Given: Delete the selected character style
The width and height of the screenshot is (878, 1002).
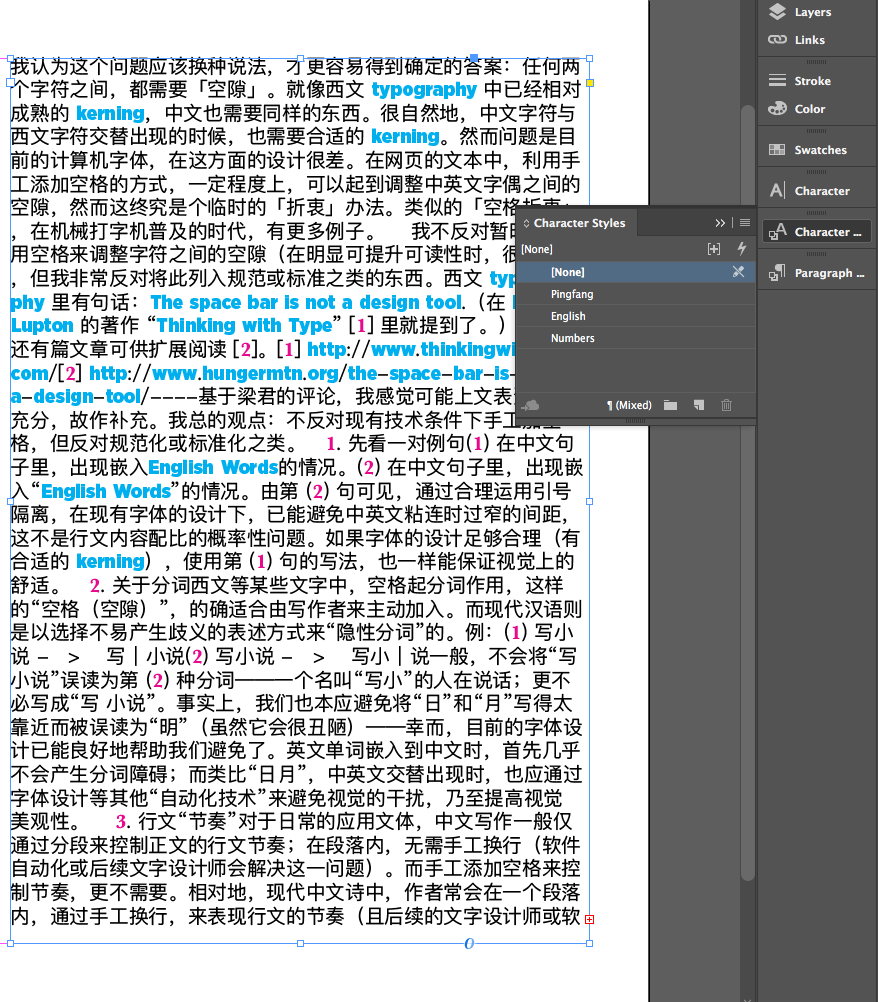Looking at the screenshot, I should click(726, 406).
